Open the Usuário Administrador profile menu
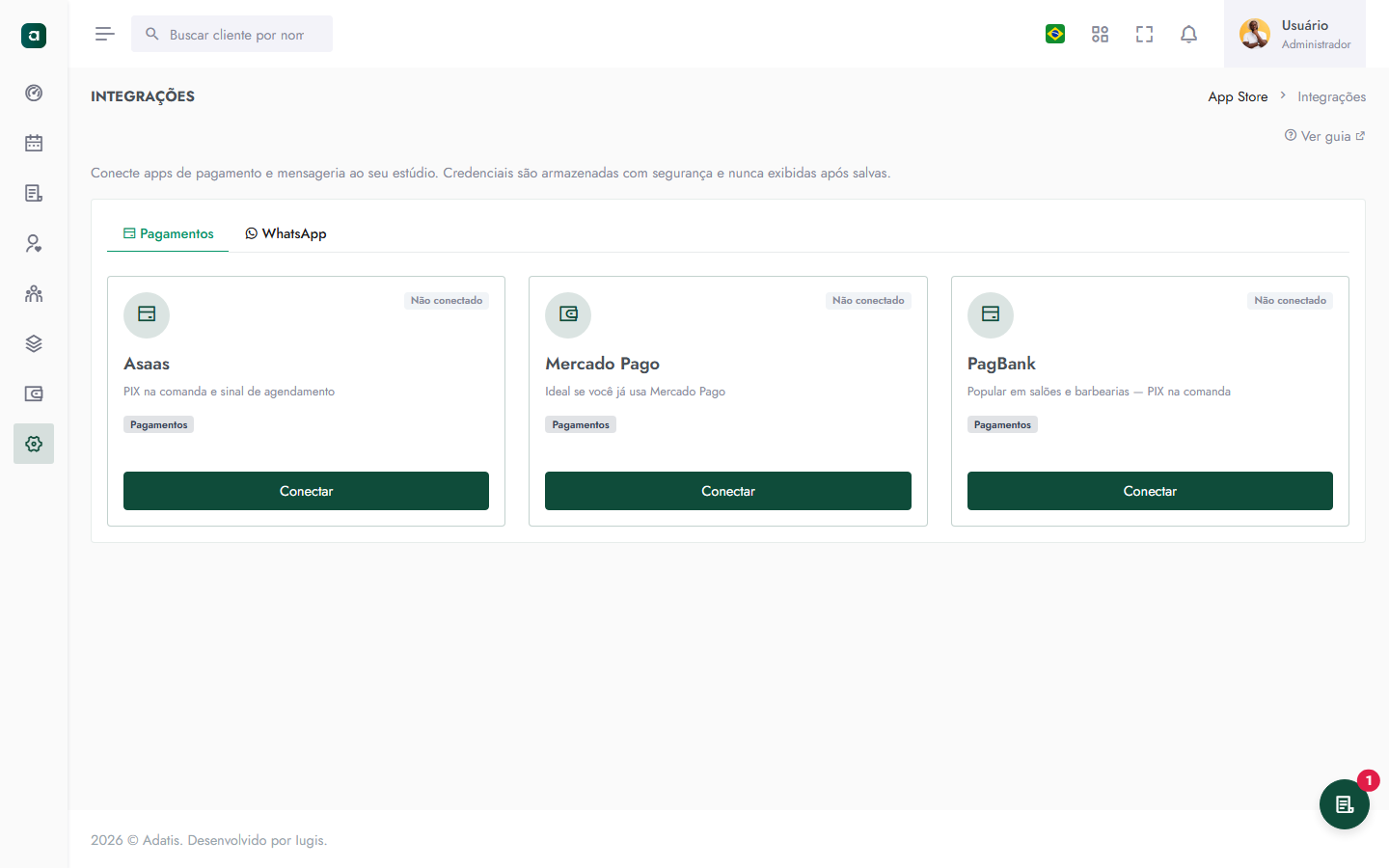The image size is (1389, 868). coord(1294,34)
